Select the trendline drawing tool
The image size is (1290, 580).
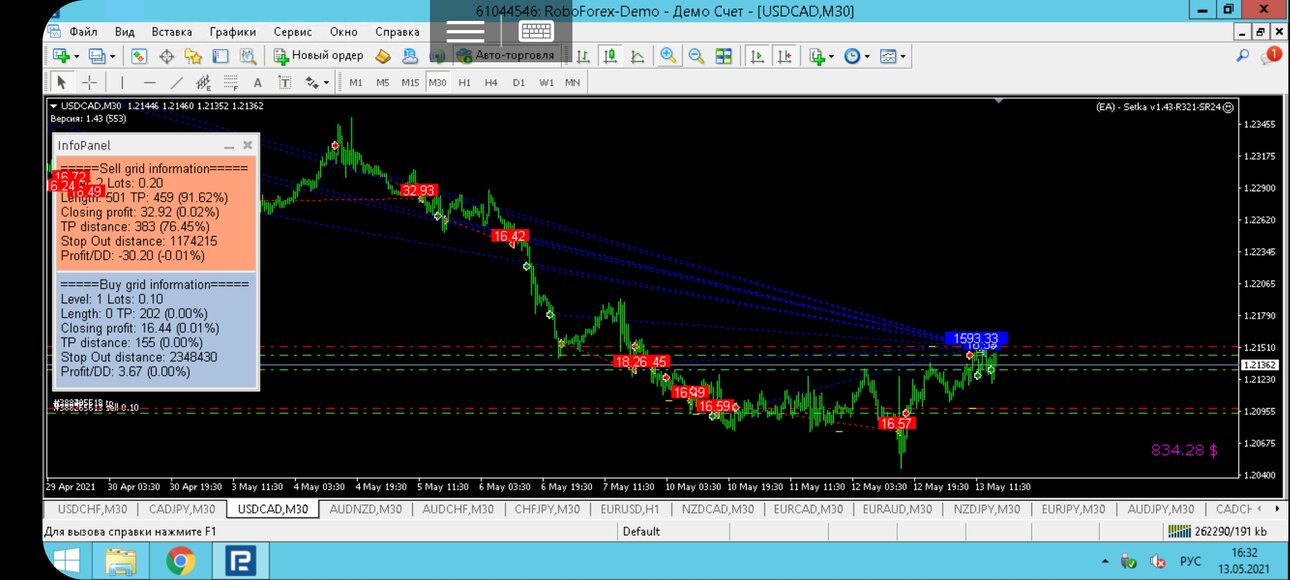177,82
